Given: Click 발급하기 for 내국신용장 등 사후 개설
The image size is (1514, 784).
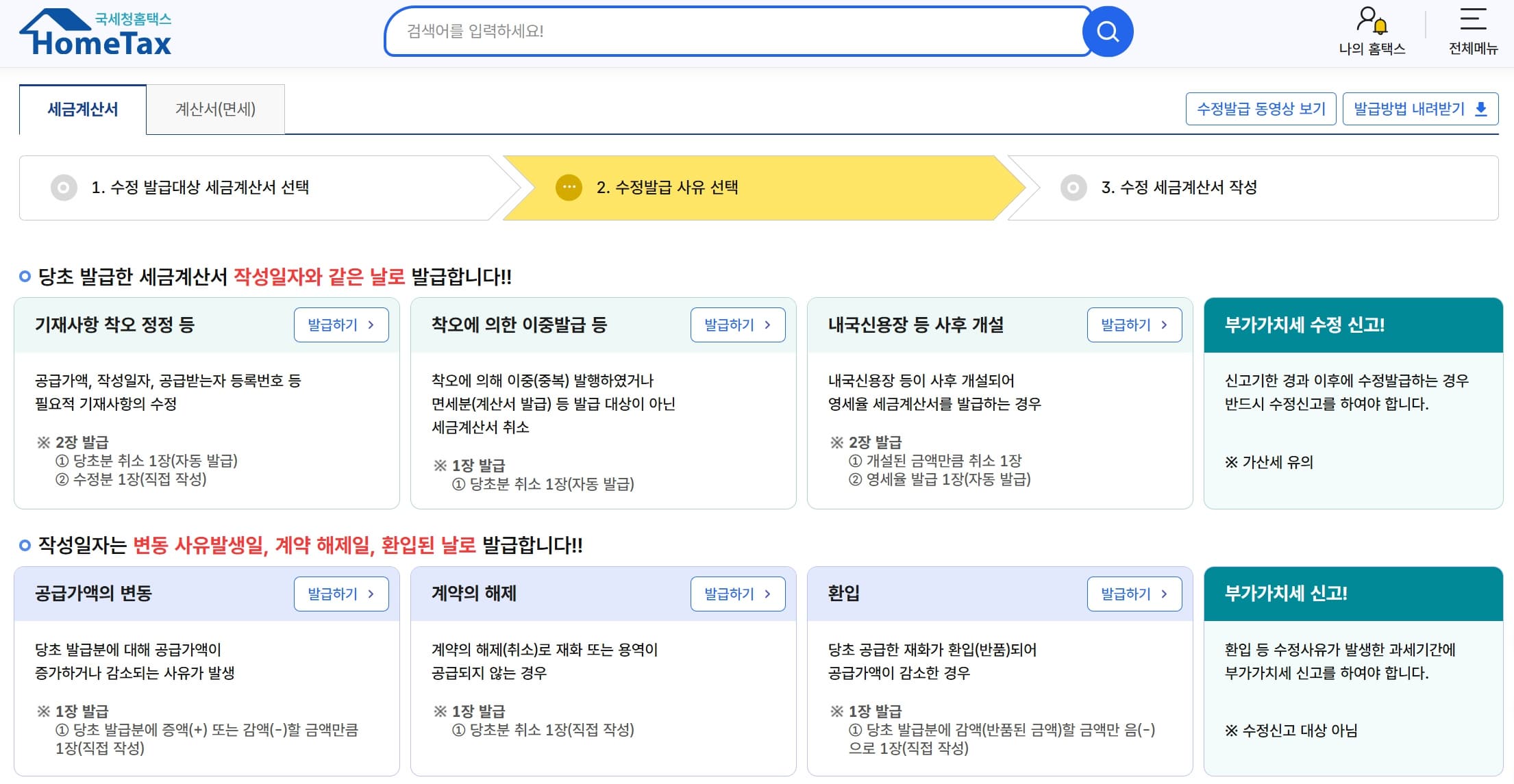Looking at the screenshot, I should click(1134, 325).
